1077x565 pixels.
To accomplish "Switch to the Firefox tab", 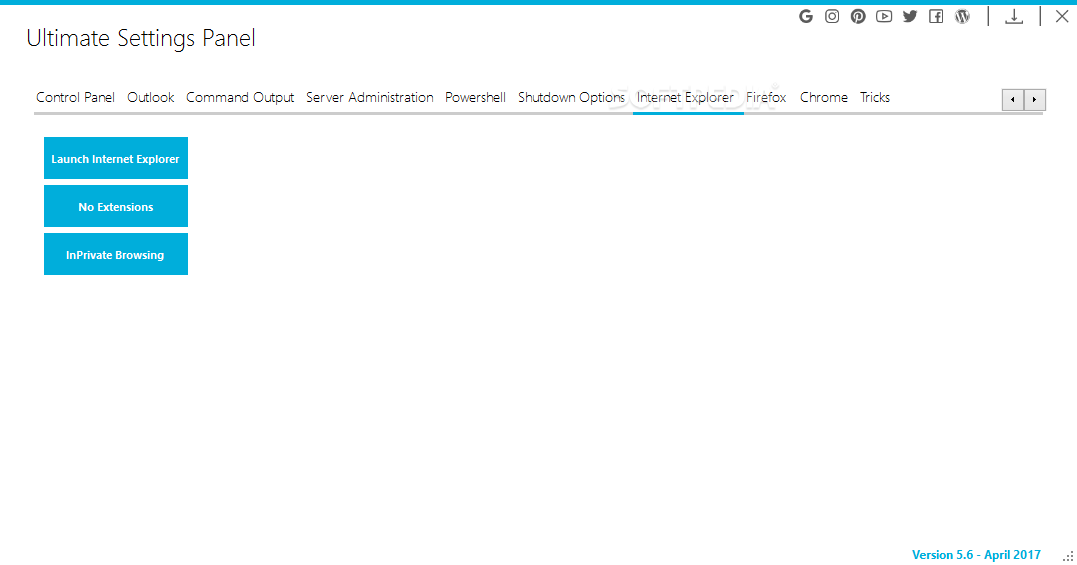I will (766, 97).
